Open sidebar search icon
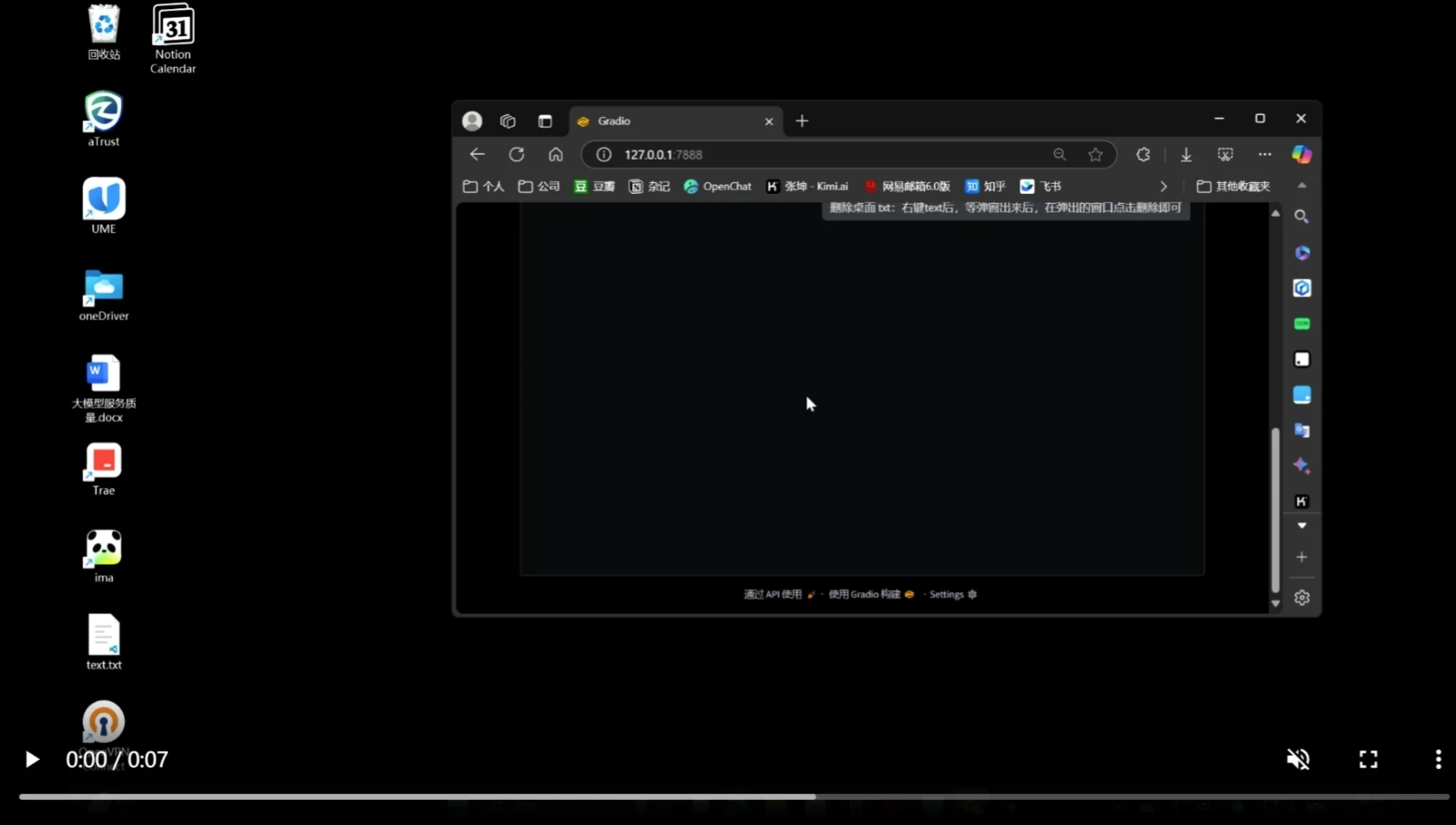The width and height of the screenshot is (1456, 825). [1301, 216]
